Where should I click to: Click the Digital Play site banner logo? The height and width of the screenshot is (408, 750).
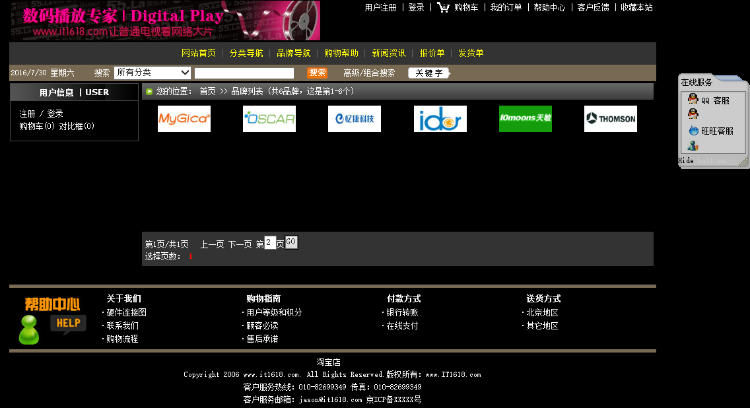[x=165, y=20]
